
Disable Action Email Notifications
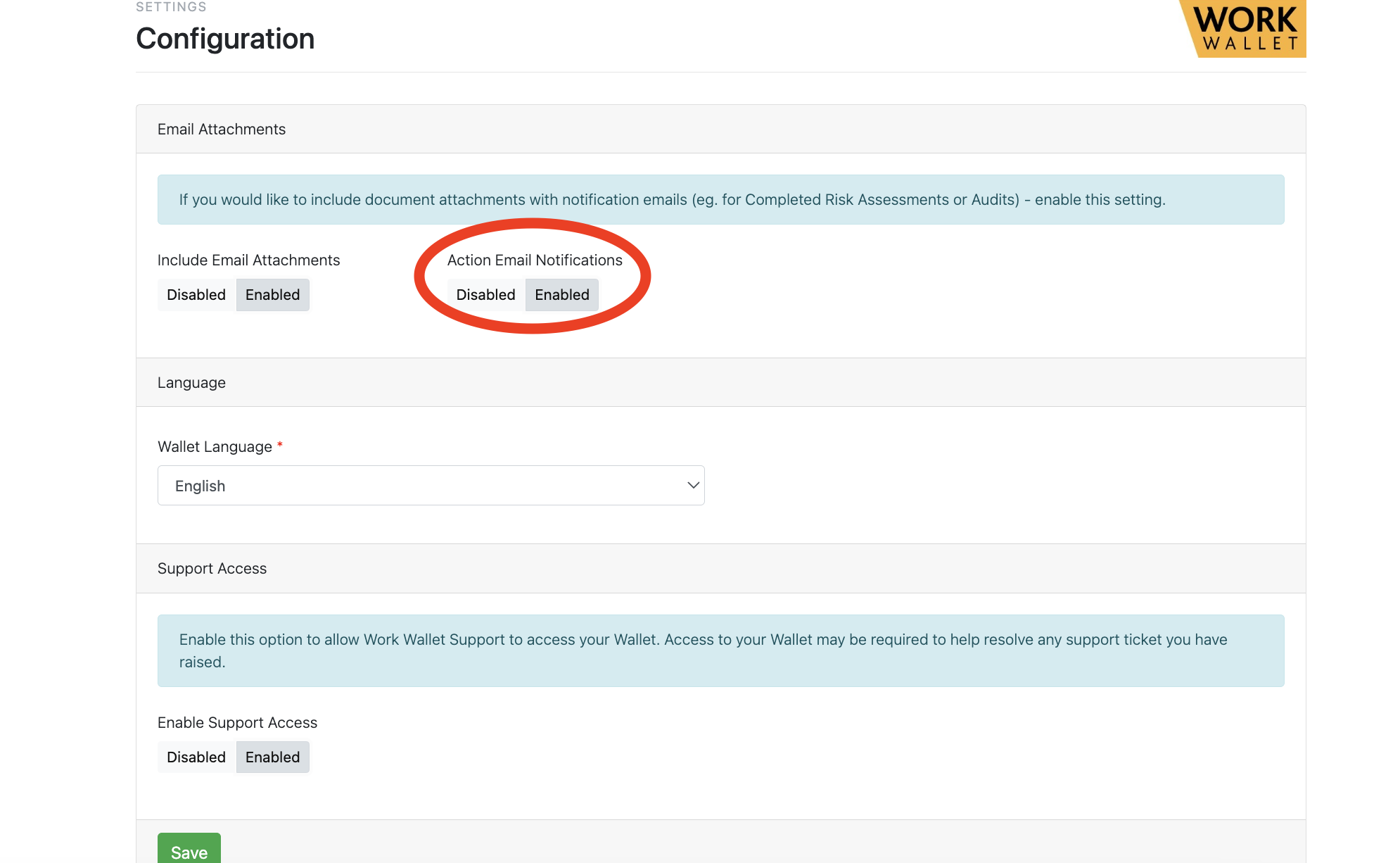click(x=486, y=295)
